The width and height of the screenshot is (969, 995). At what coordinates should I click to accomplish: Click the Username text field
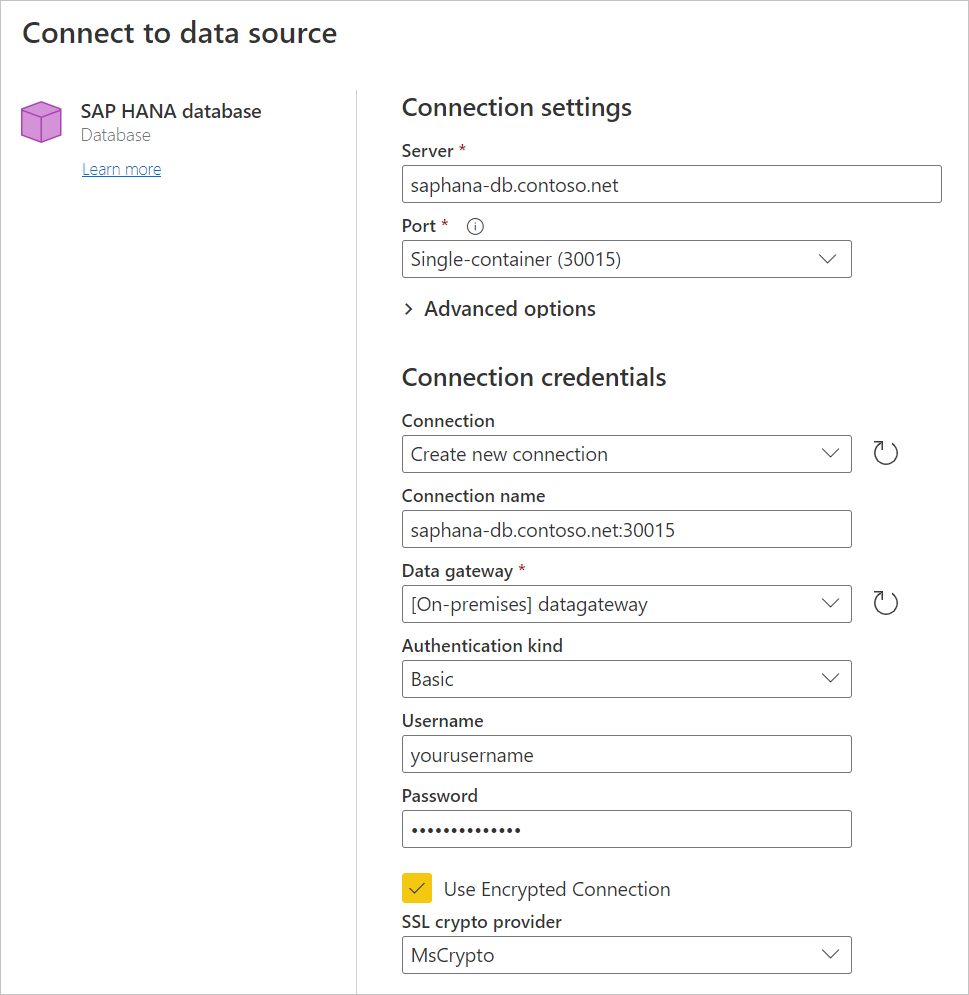pos(626,754)
